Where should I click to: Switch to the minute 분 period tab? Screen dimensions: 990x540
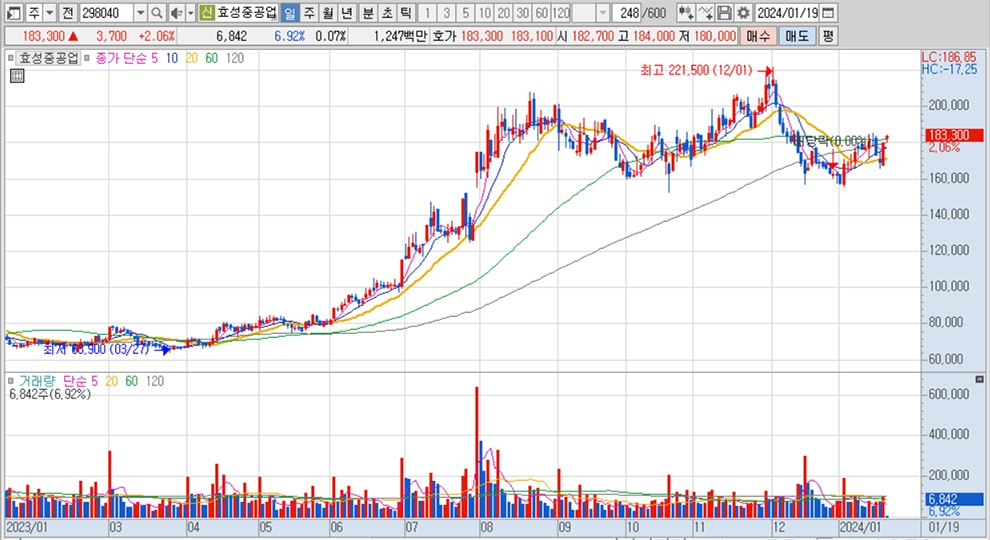tap(368, 13)
